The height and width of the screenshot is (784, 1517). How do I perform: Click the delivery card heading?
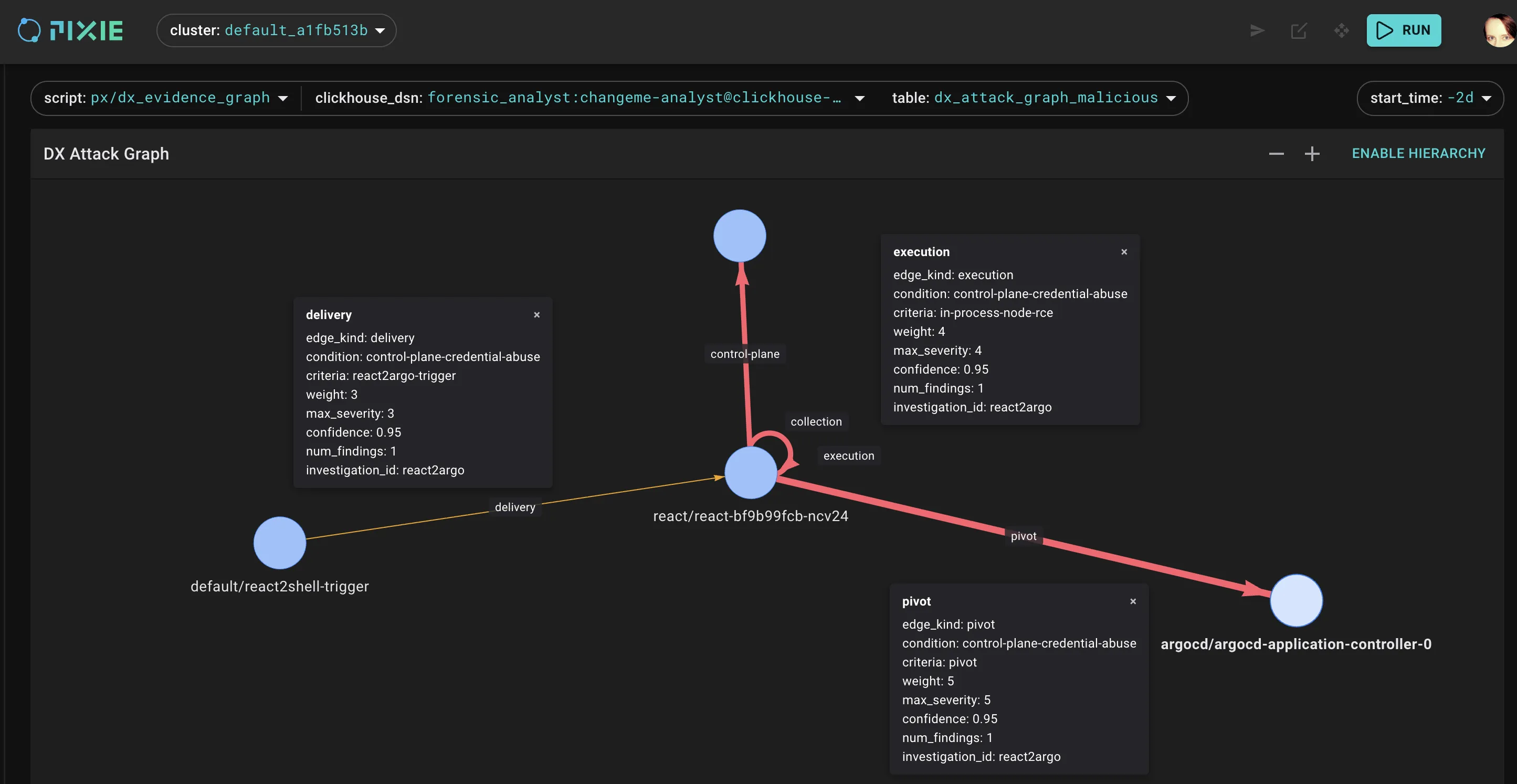point(329,315)
